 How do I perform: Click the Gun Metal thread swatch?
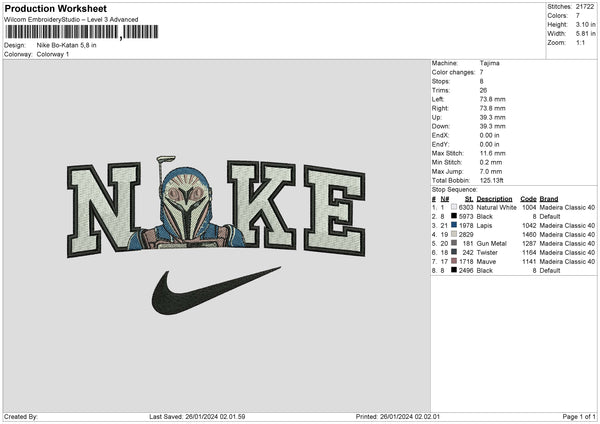coord(454,243)
